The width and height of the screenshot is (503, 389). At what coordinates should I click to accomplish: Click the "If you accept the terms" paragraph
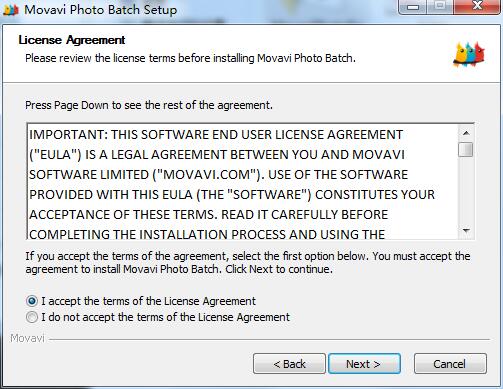(x=248, y=263)
